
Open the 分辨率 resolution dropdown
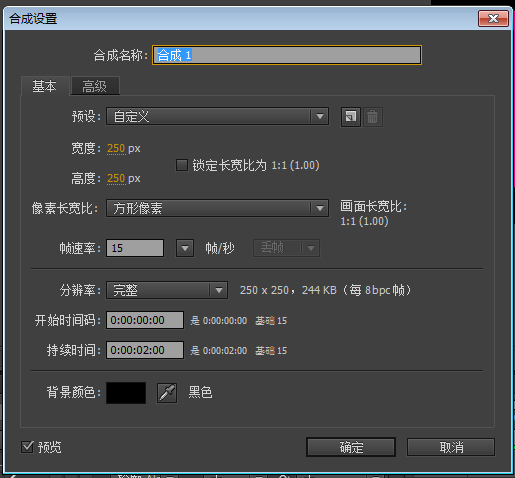[167, 290]
